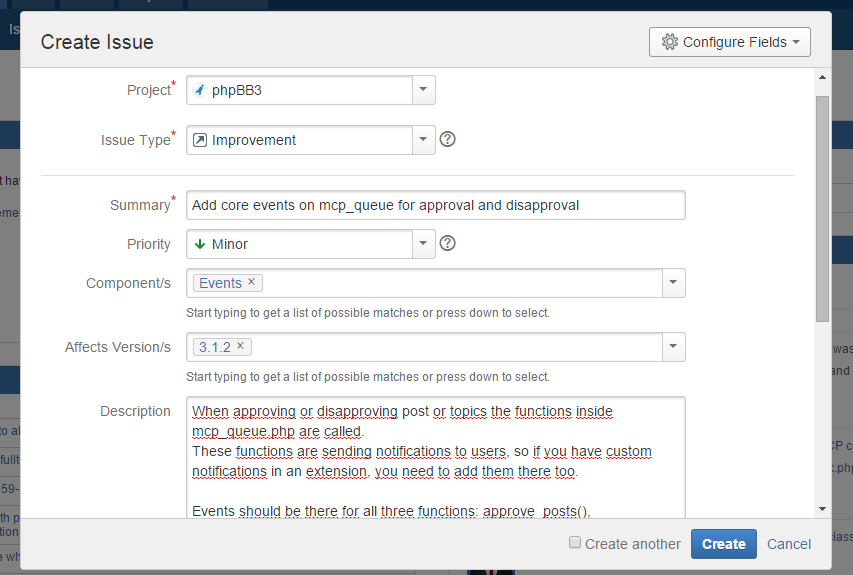This screenshot has width=853, height=575.
Task: Expand the Component/s dropdown arrow
Action: pyautogui.click(x=673, y=283)
